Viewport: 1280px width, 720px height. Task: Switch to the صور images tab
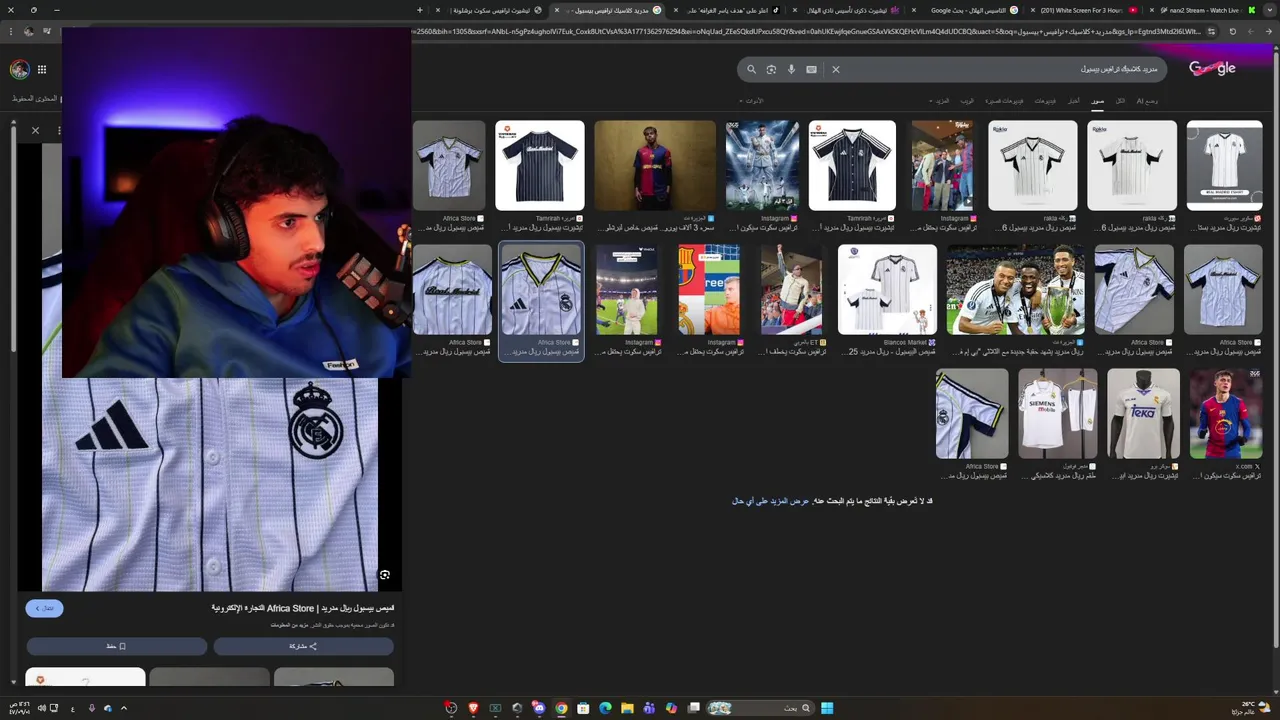point(1097,101)
